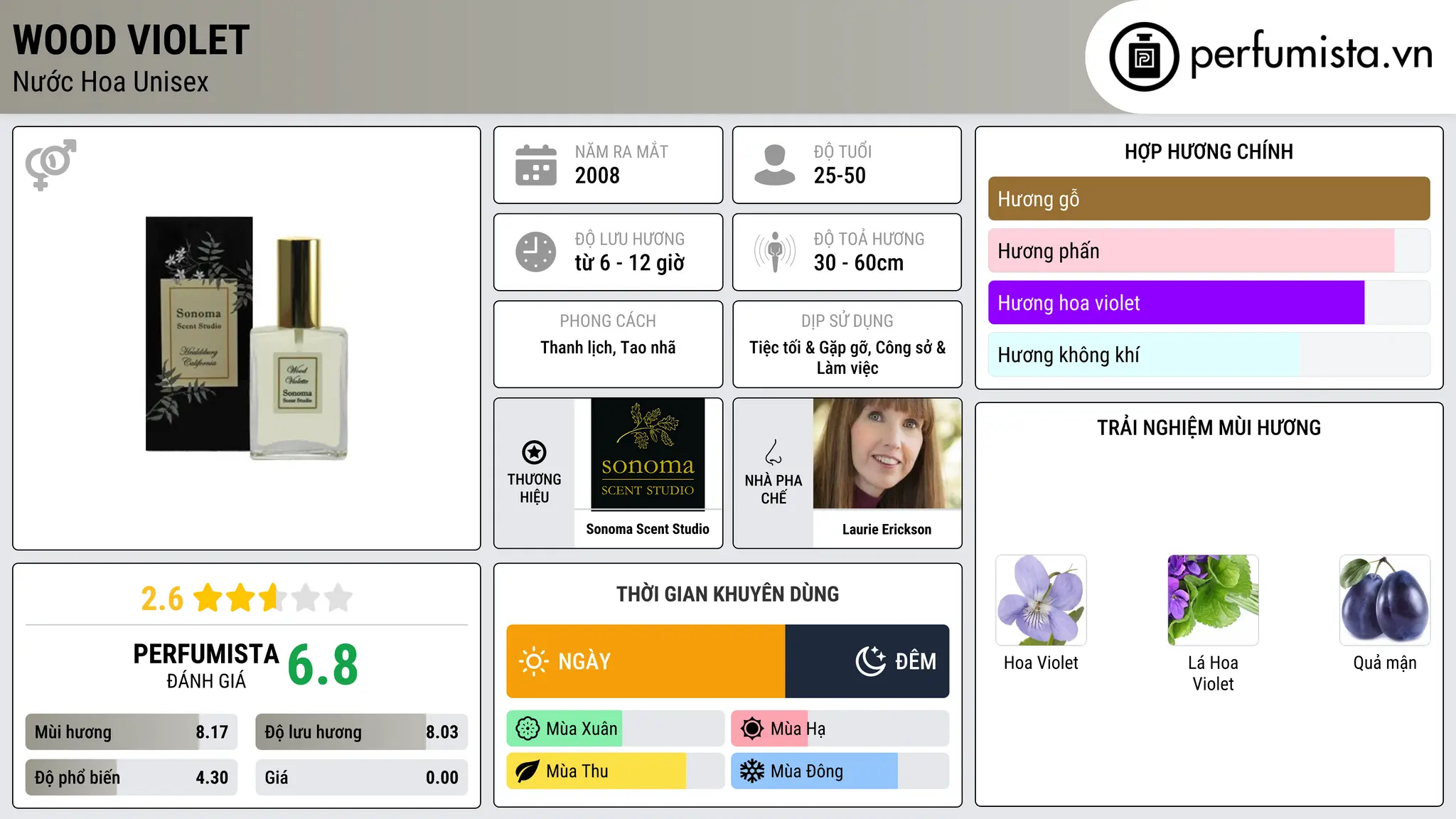Select the Lá Hoa Violet note image

(x=1213, y=600)
